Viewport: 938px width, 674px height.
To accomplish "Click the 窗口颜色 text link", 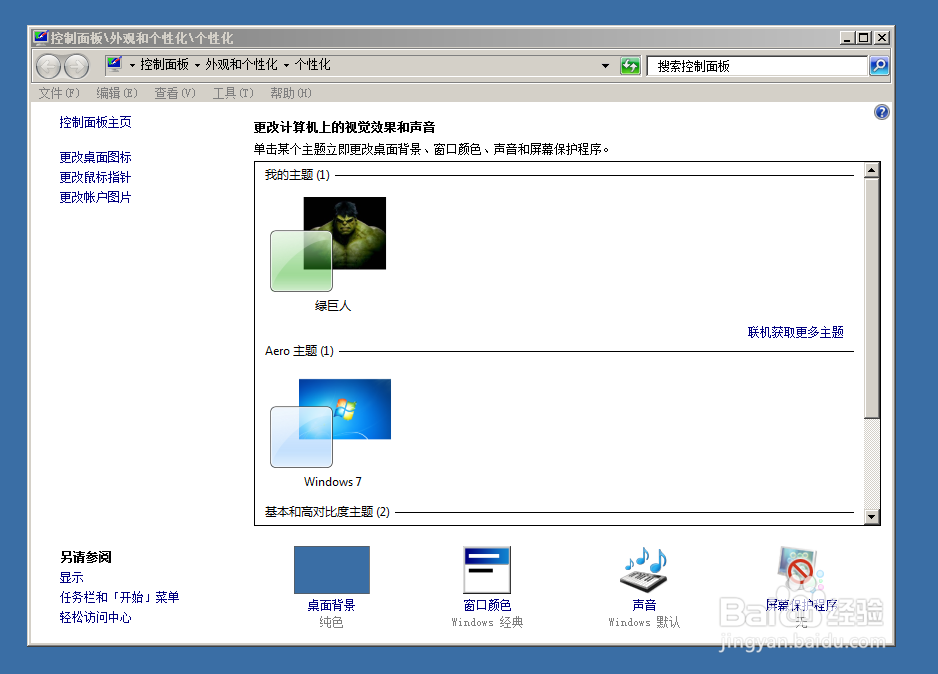I will [x=487, y=605].
